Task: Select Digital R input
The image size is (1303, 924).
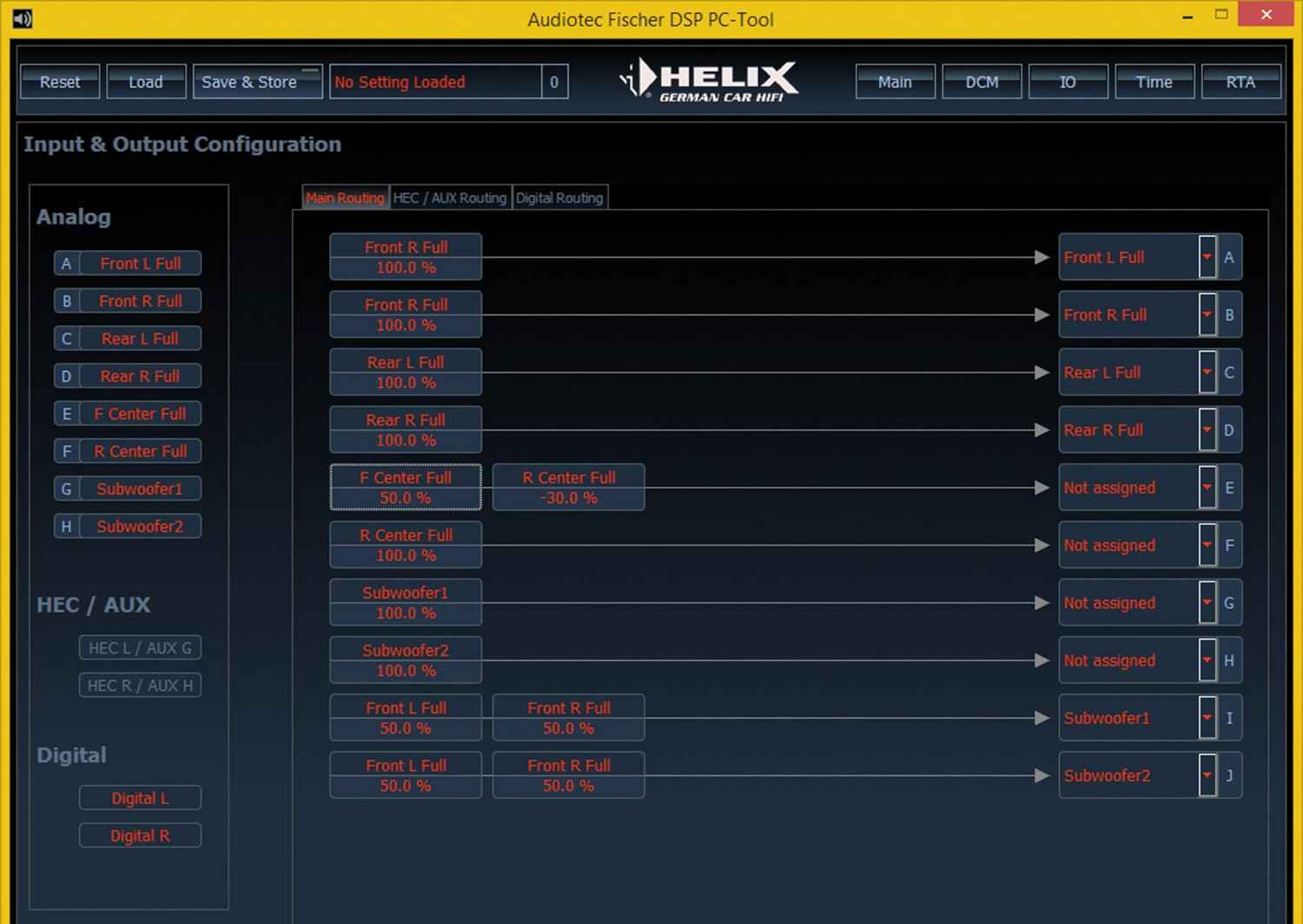Action: tap(140, 835)
